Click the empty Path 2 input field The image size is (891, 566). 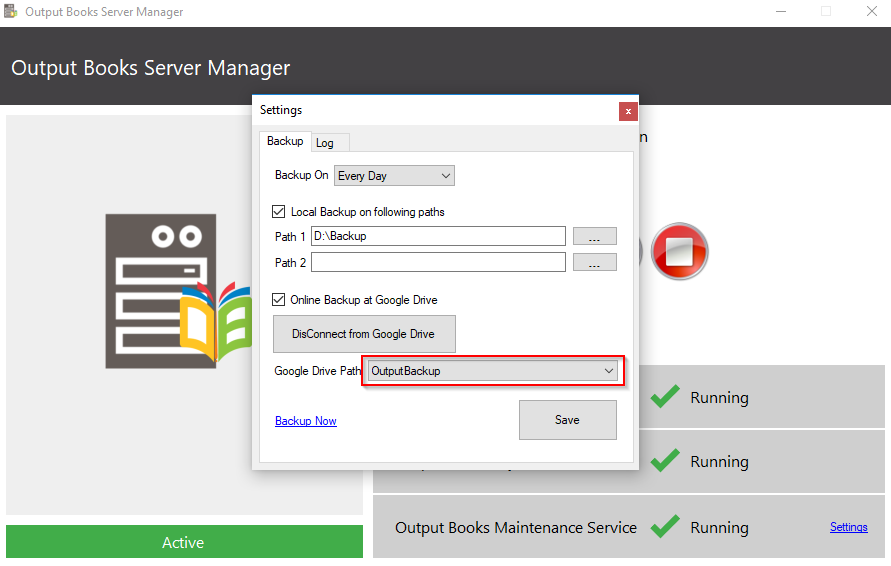438,262
